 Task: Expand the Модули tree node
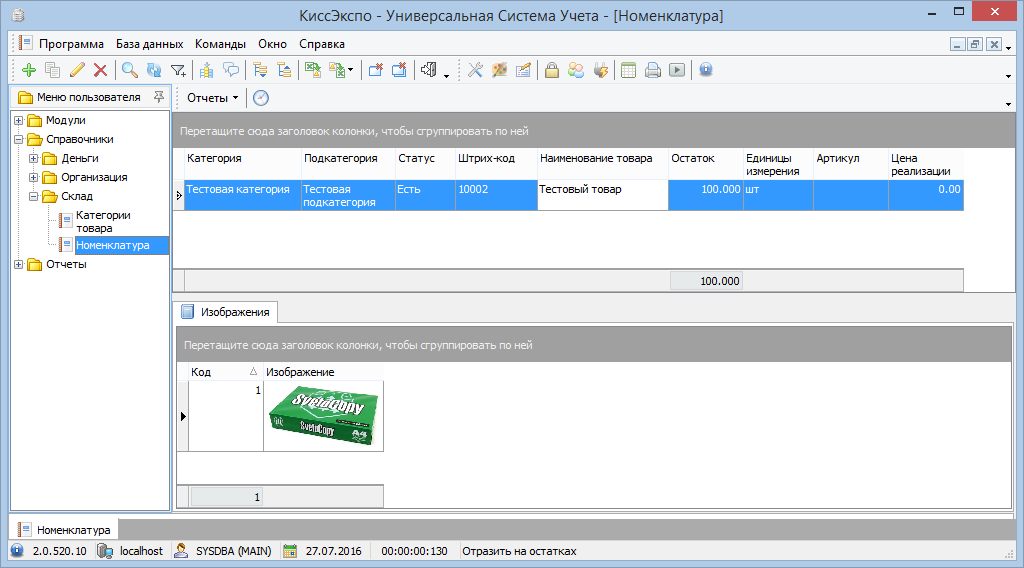[x=18, y=121]
